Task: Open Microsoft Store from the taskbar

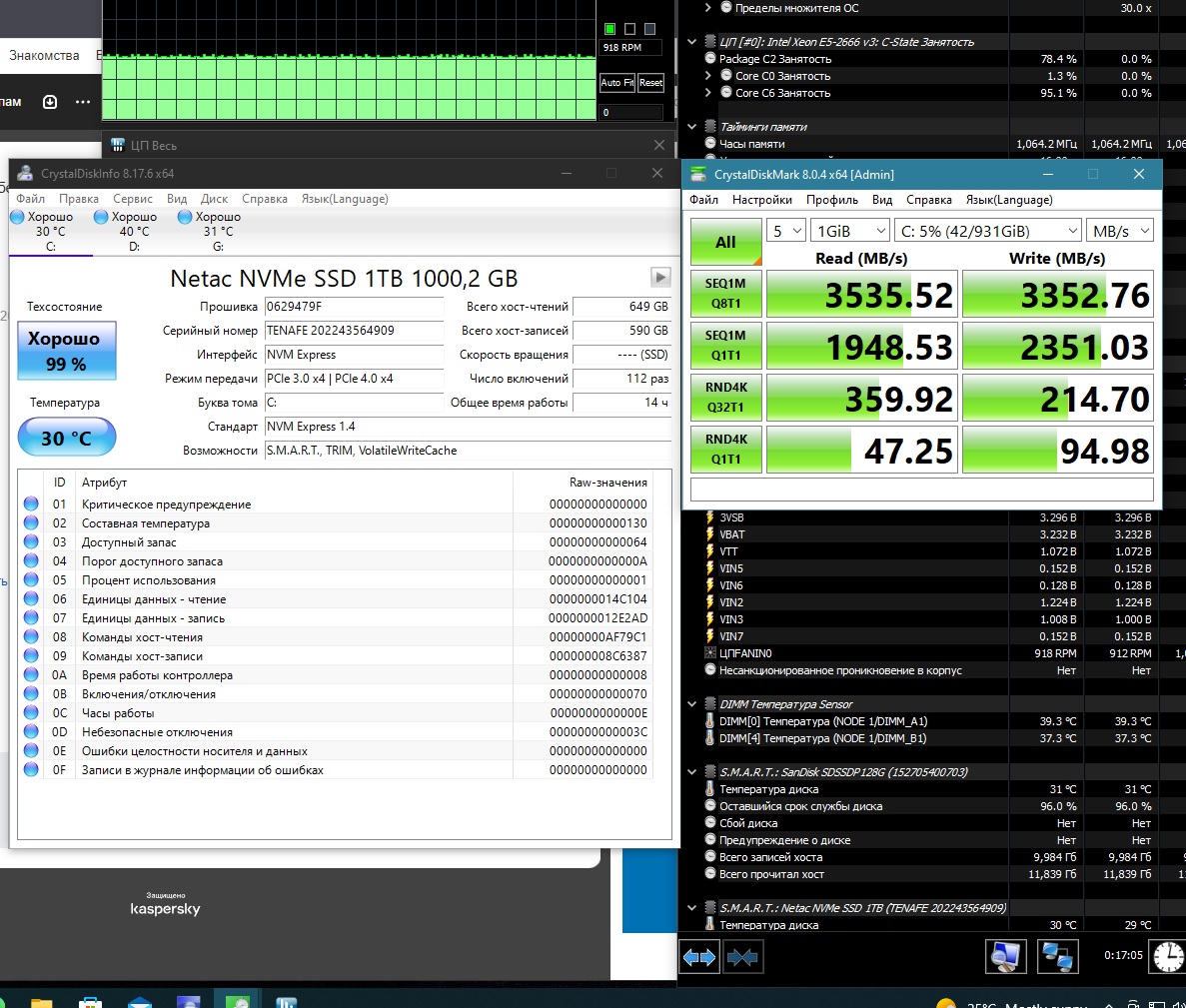Action: click(90, 1002)
